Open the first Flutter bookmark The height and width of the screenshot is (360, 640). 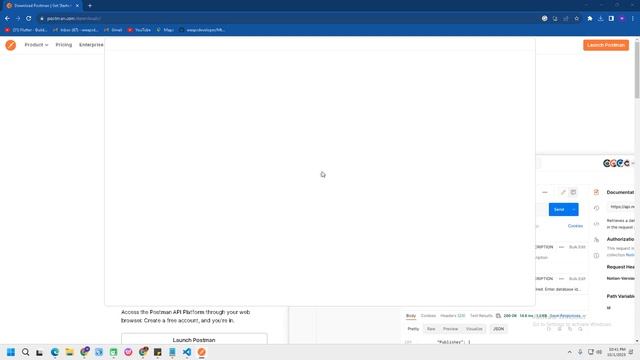click(x=27, y=30)
